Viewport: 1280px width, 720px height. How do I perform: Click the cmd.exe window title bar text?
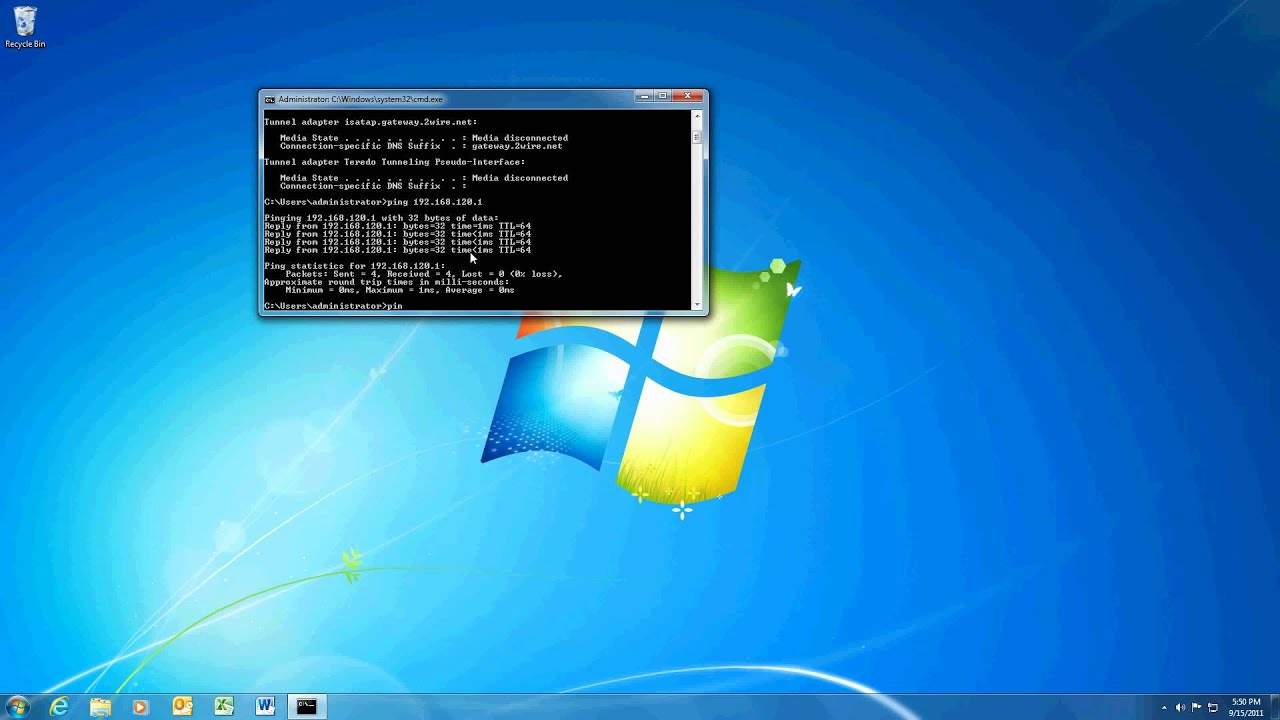pos(360,99)
